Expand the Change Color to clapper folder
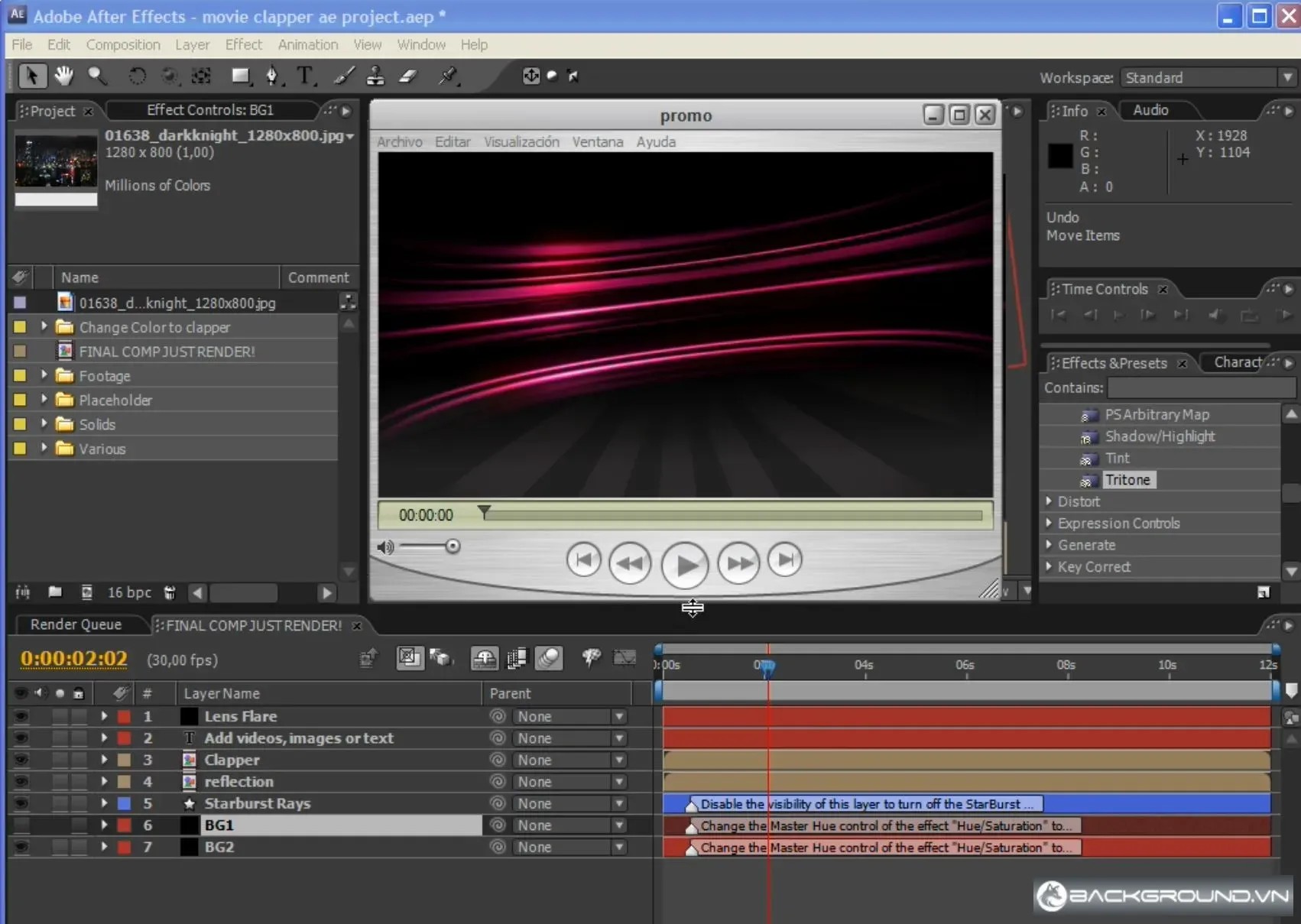This screenshot has height=924, width=1301. pos(44,326)
